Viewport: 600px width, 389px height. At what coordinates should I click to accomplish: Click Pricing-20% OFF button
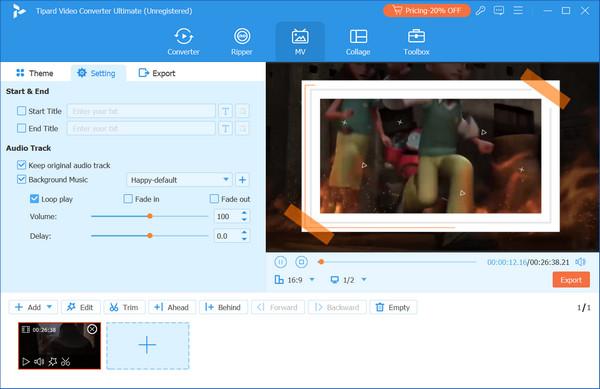[427, 11]
